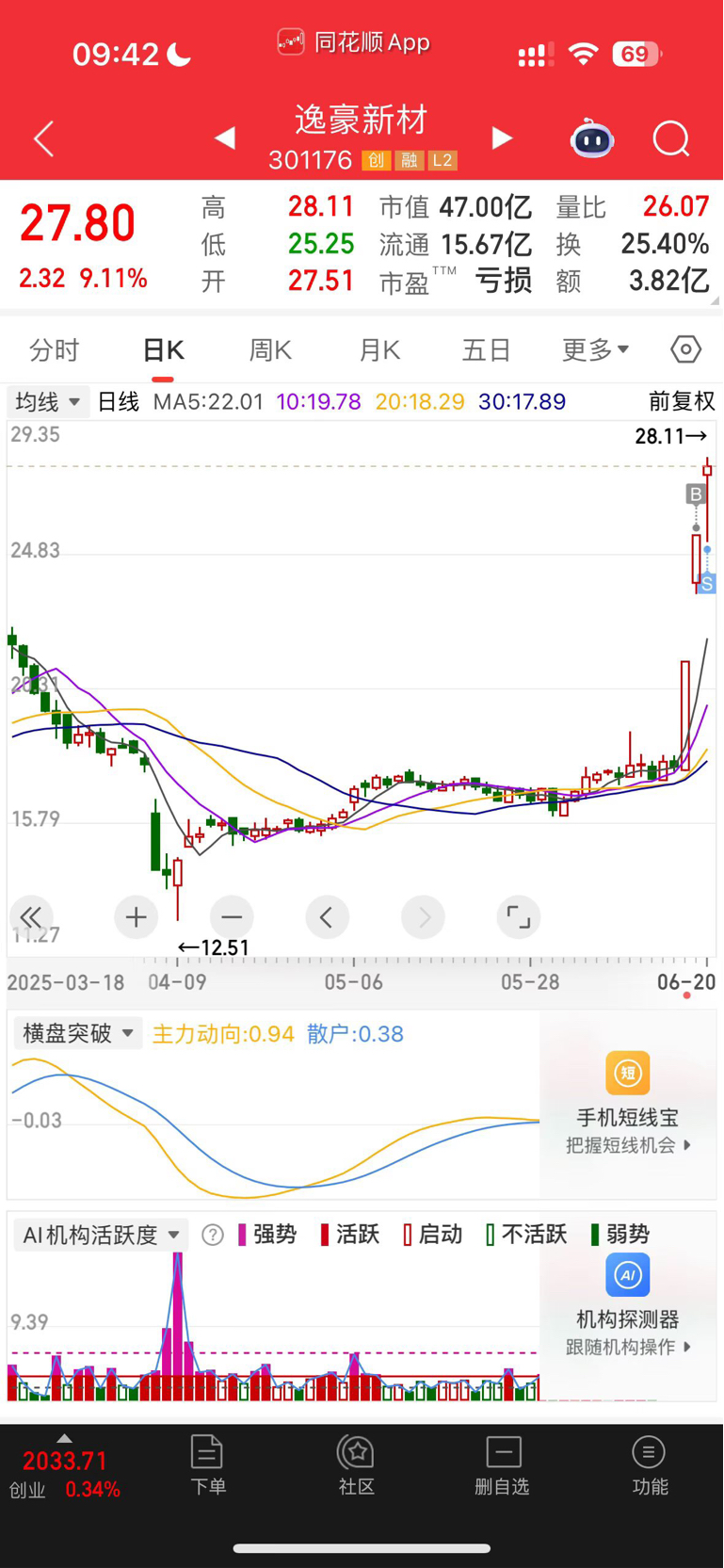Open 机构探测器 AI icon
The image size is (724, 1568).
pos(627,1275)
